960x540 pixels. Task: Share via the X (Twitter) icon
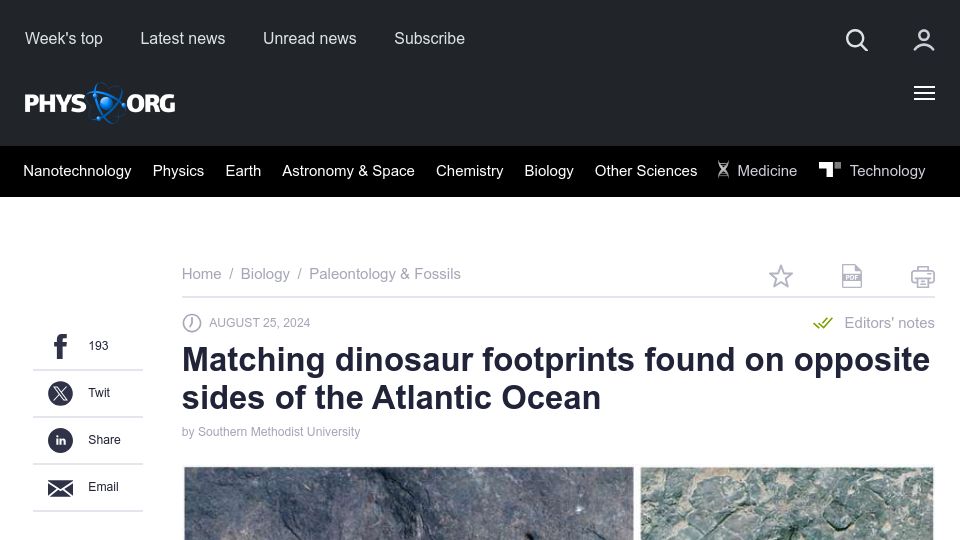[x=61, y=393]
